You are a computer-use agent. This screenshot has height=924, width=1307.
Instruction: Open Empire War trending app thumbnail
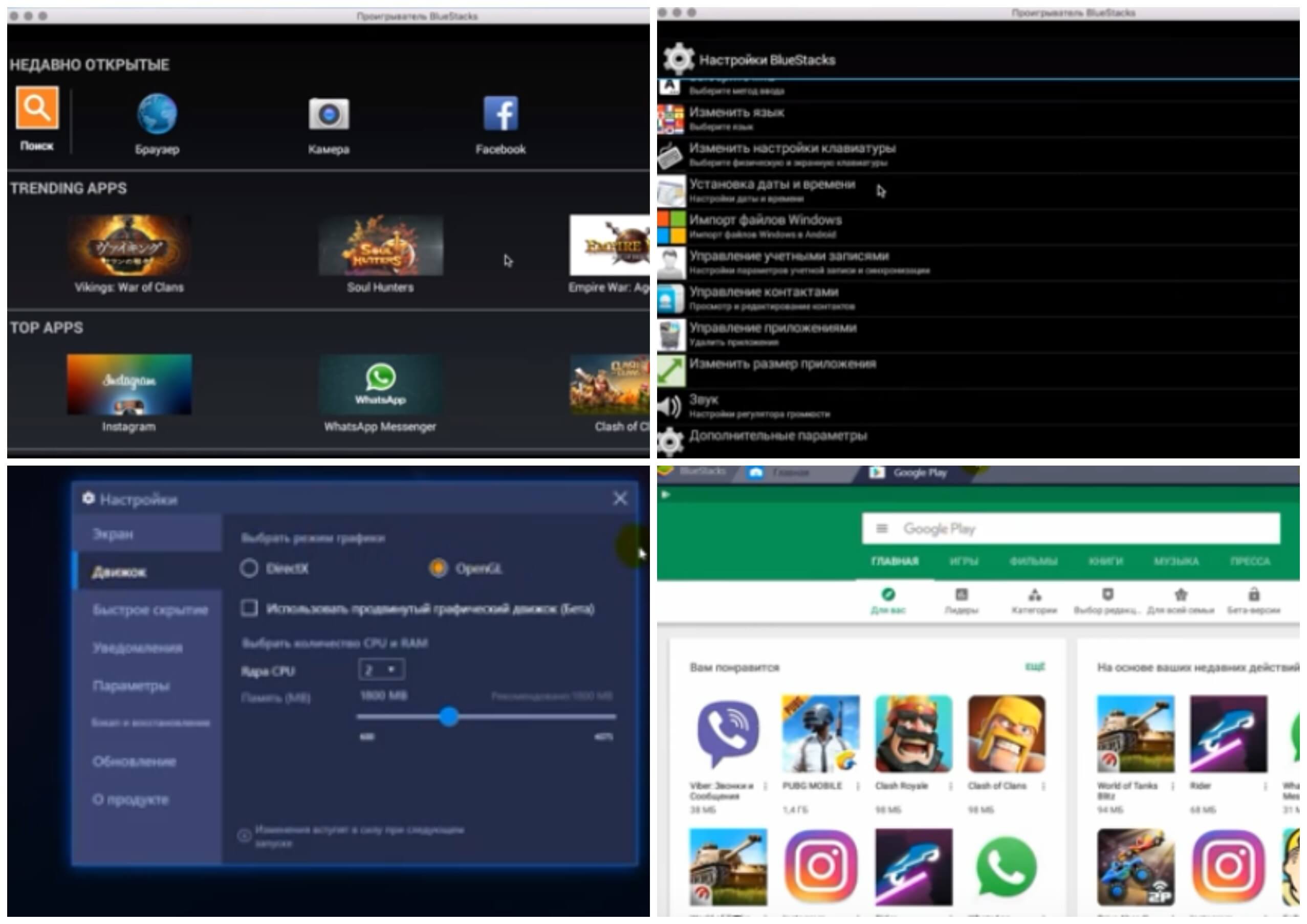[609, 245]
